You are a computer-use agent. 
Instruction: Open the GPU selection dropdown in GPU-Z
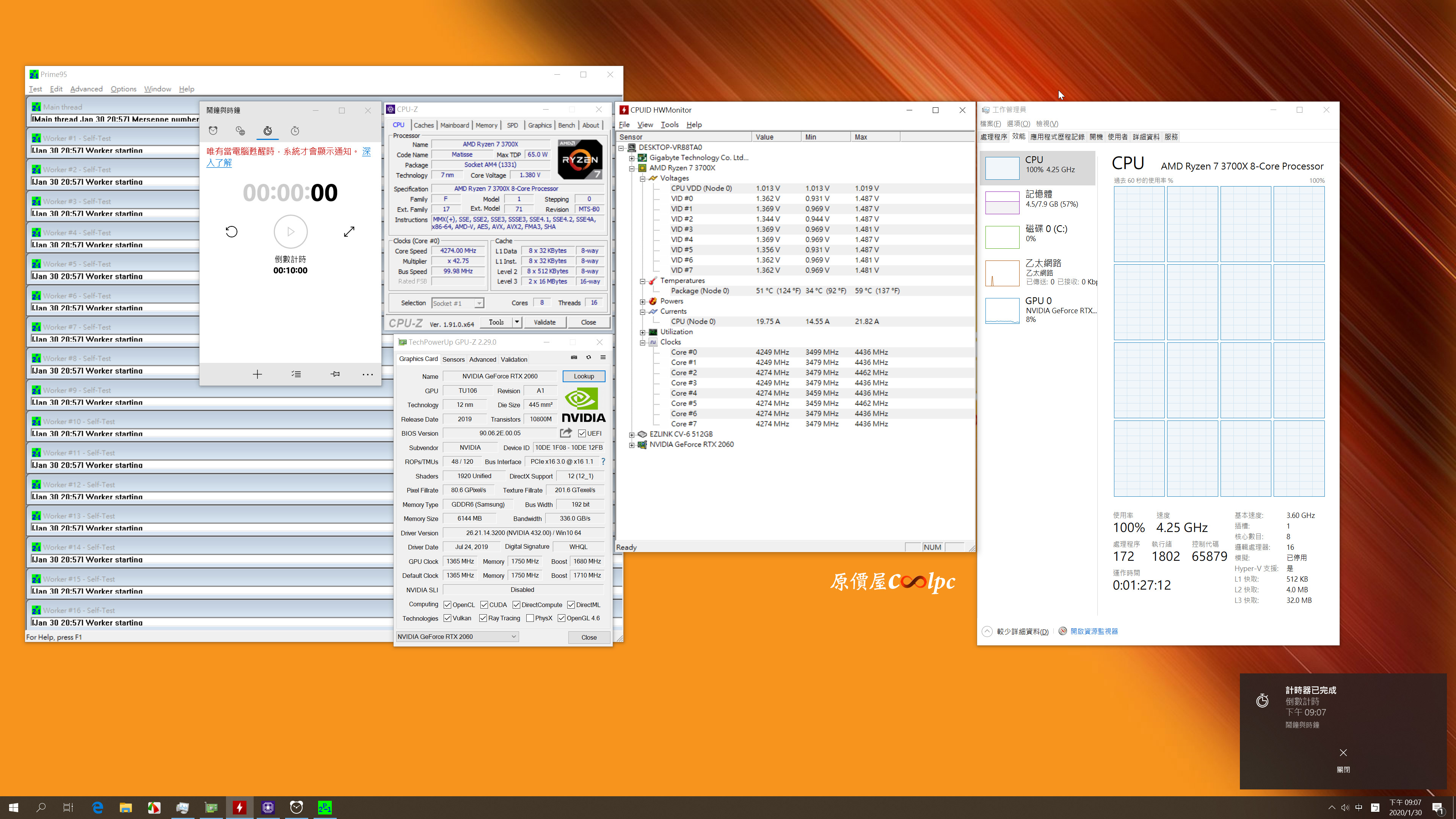click(457, 637)
